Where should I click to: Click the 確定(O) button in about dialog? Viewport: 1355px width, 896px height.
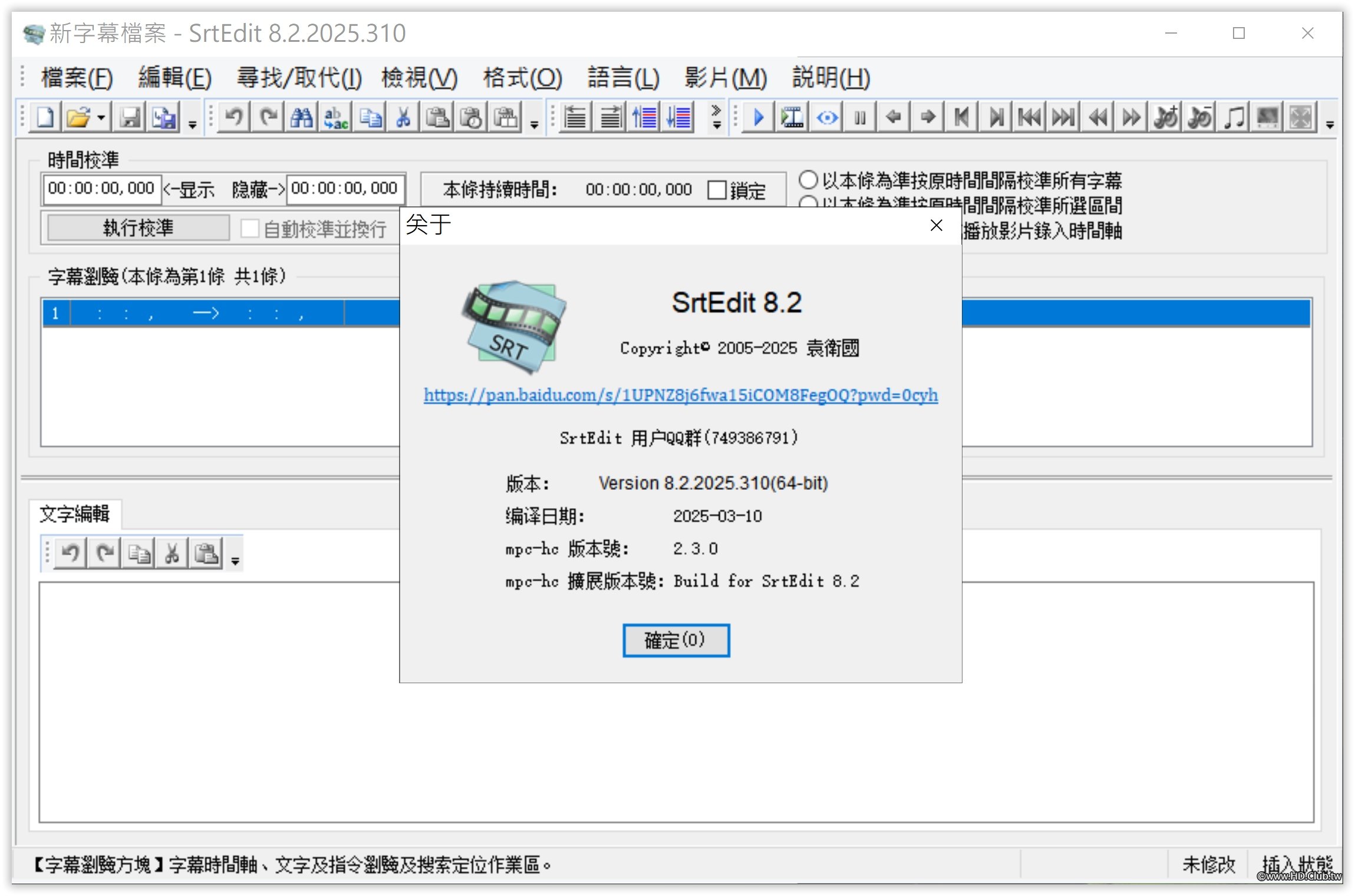(x=675, y=640)
